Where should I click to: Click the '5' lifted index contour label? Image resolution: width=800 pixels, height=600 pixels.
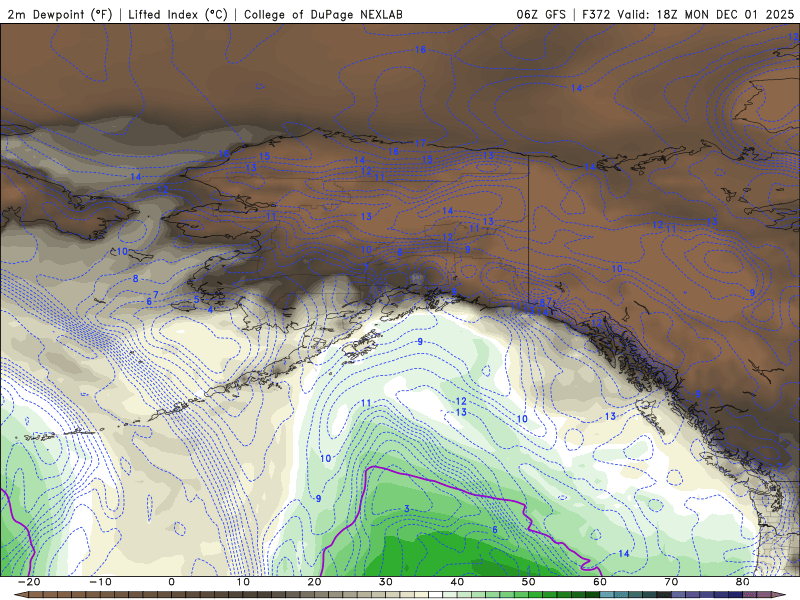[x=196, y=299]
